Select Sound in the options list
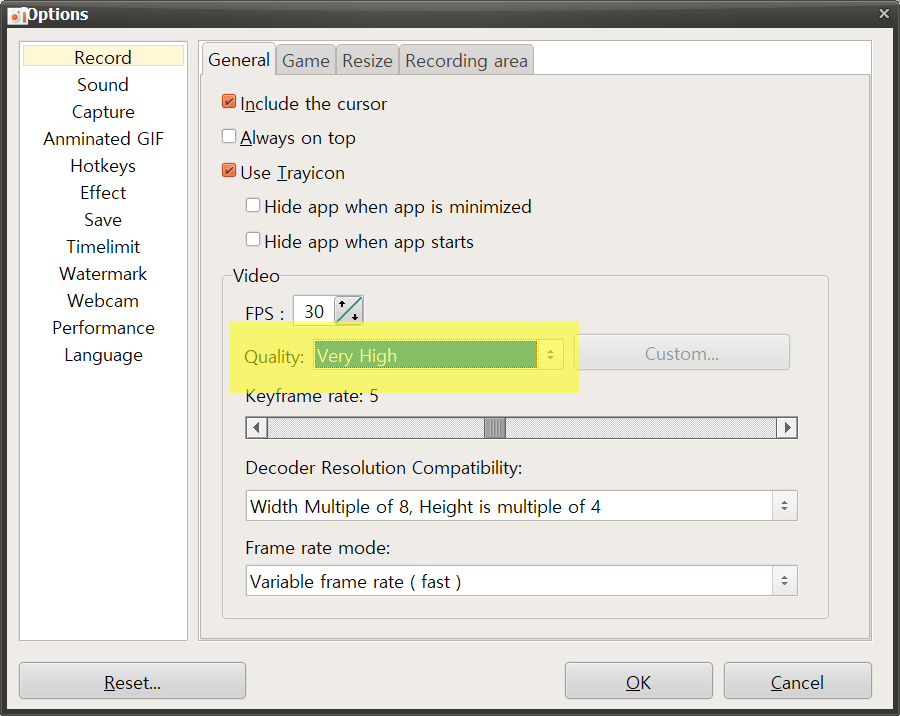Viewport: 900px width, 716px height. (103, 84)
